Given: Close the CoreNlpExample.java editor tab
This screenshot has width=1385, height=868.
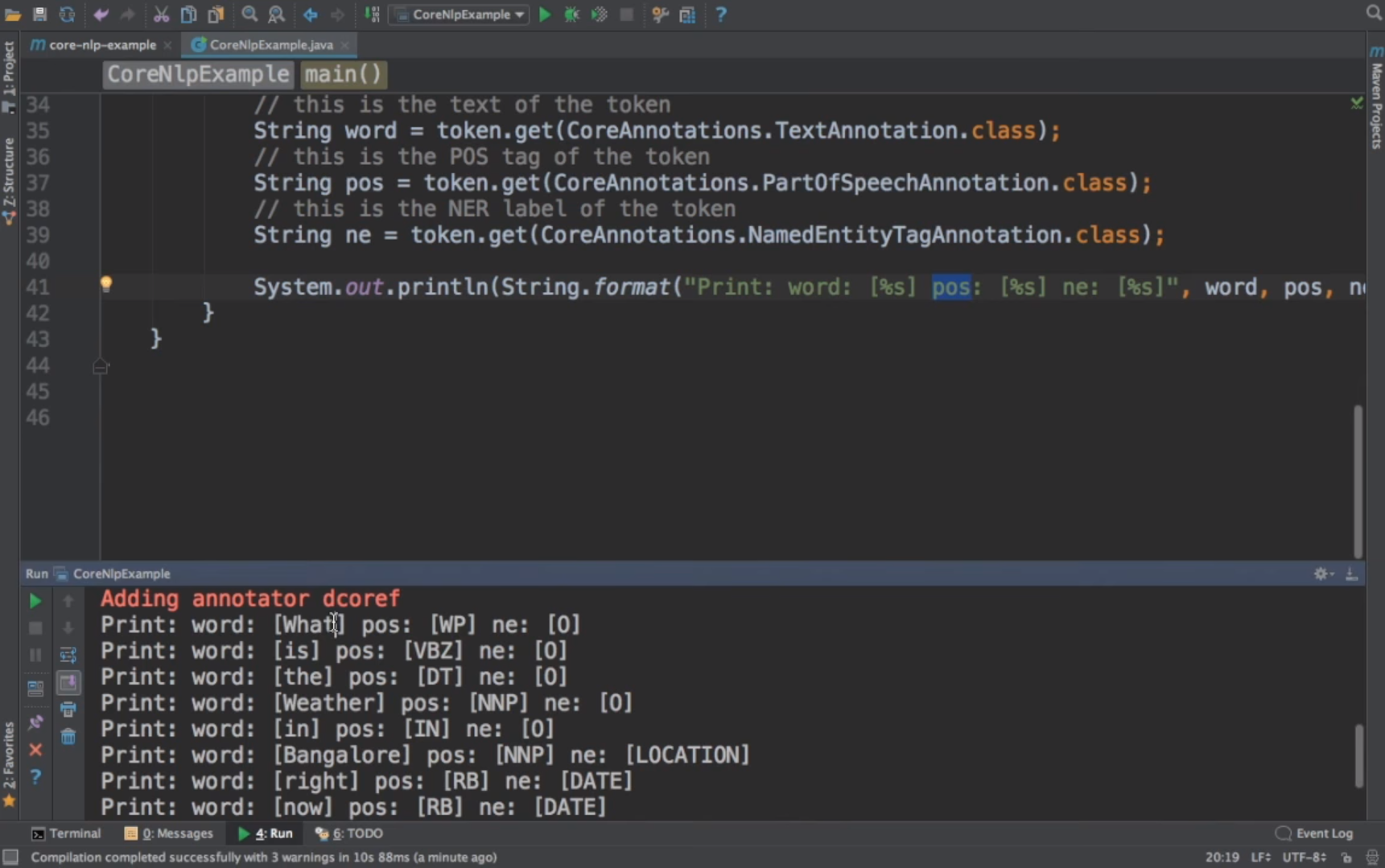Looking at the screenshot, I should pyautogui.click(x=345, y=45).
